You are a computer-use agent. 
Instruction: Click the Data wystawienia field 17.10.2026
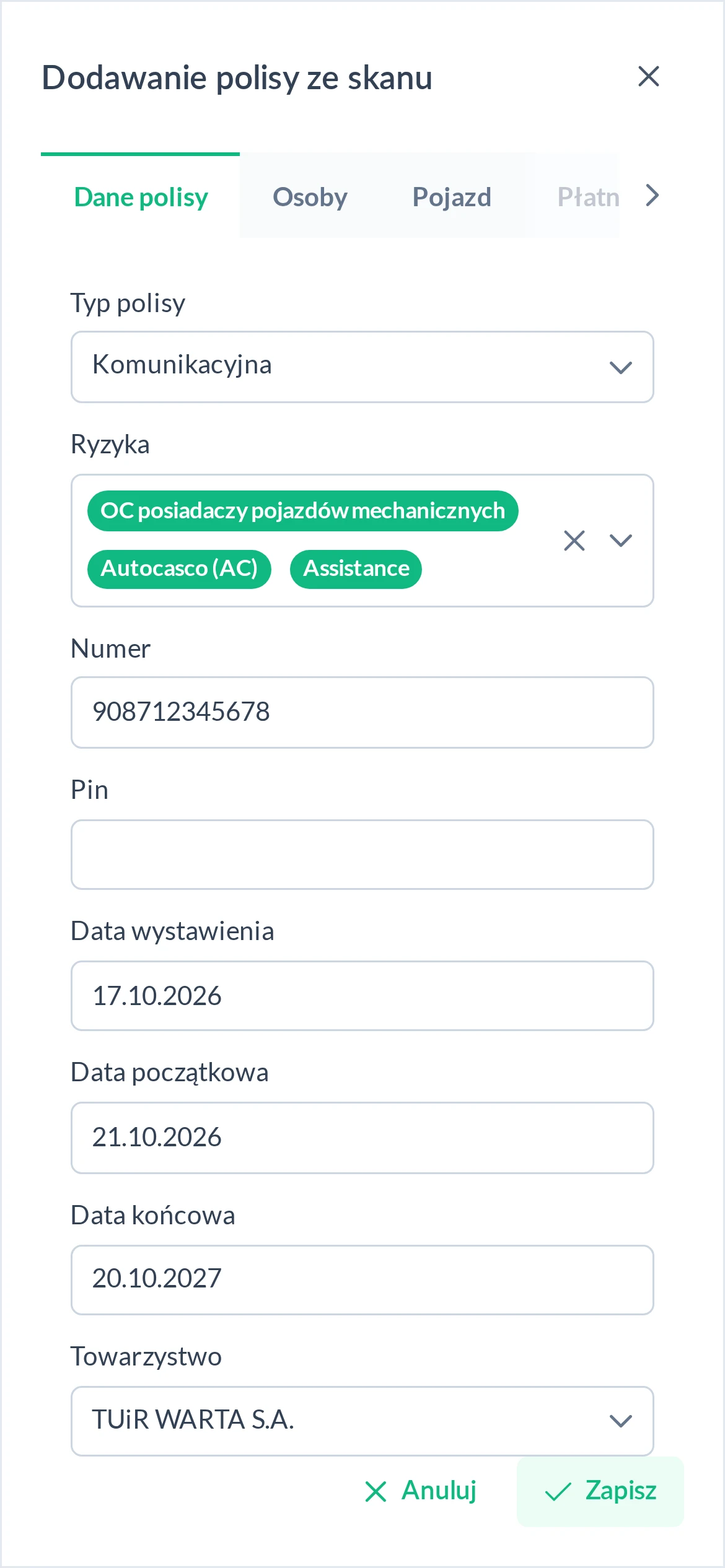coord(362,996)
